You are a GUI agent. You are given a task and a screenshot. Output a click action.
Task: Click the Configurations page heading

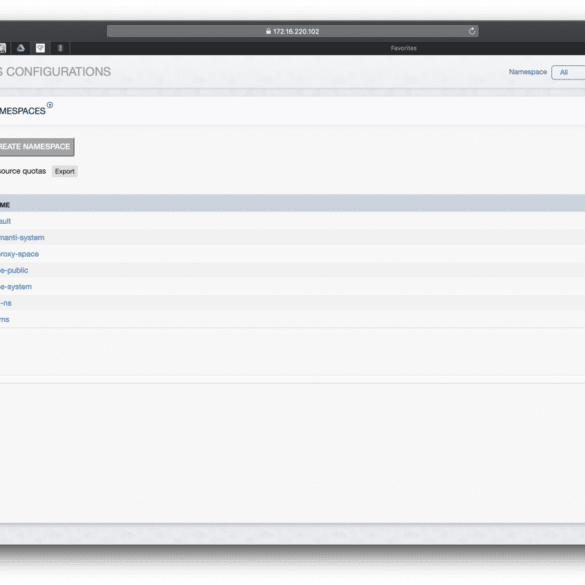(55, 72)
